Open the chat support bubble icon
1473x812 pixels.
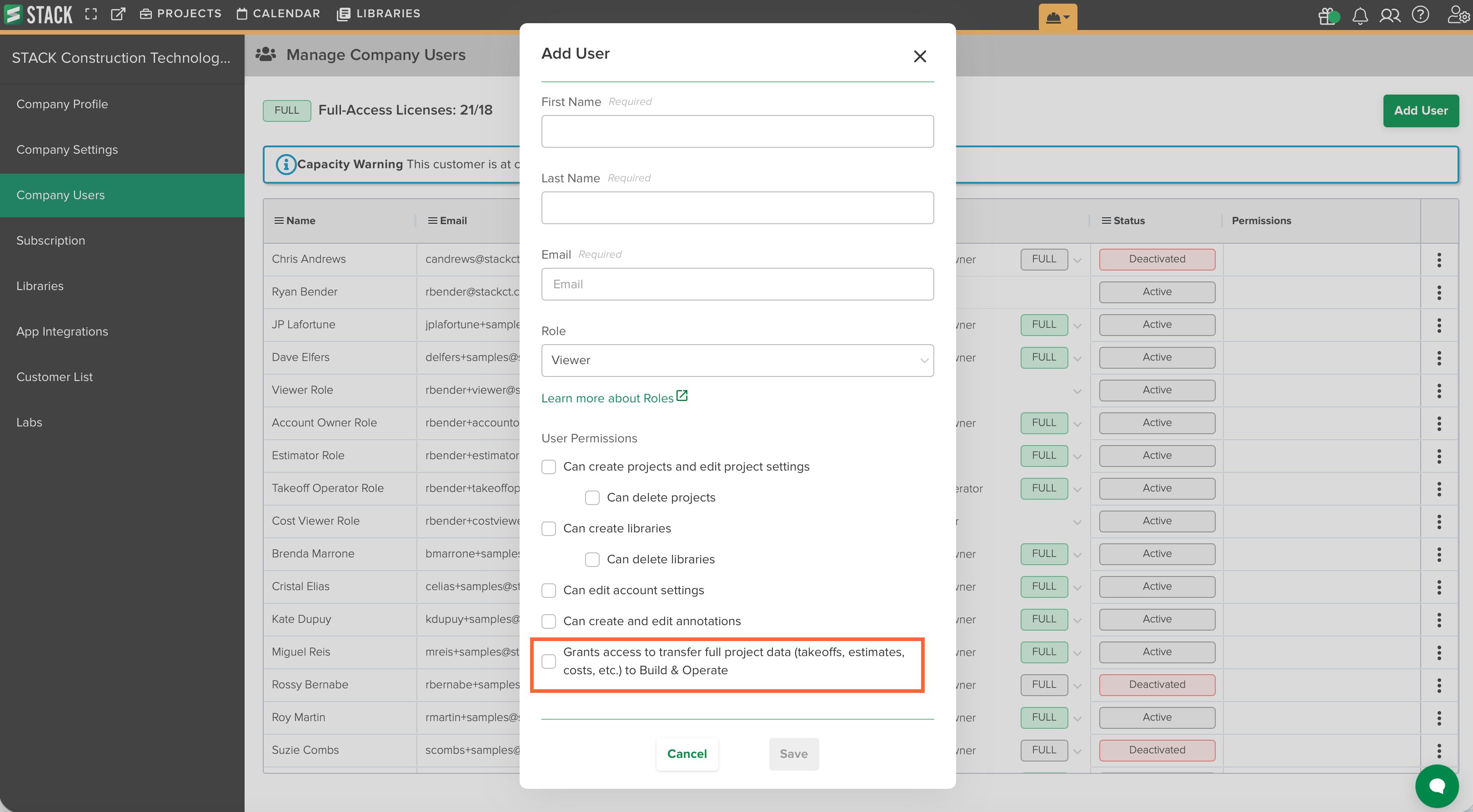(1437, 786)
